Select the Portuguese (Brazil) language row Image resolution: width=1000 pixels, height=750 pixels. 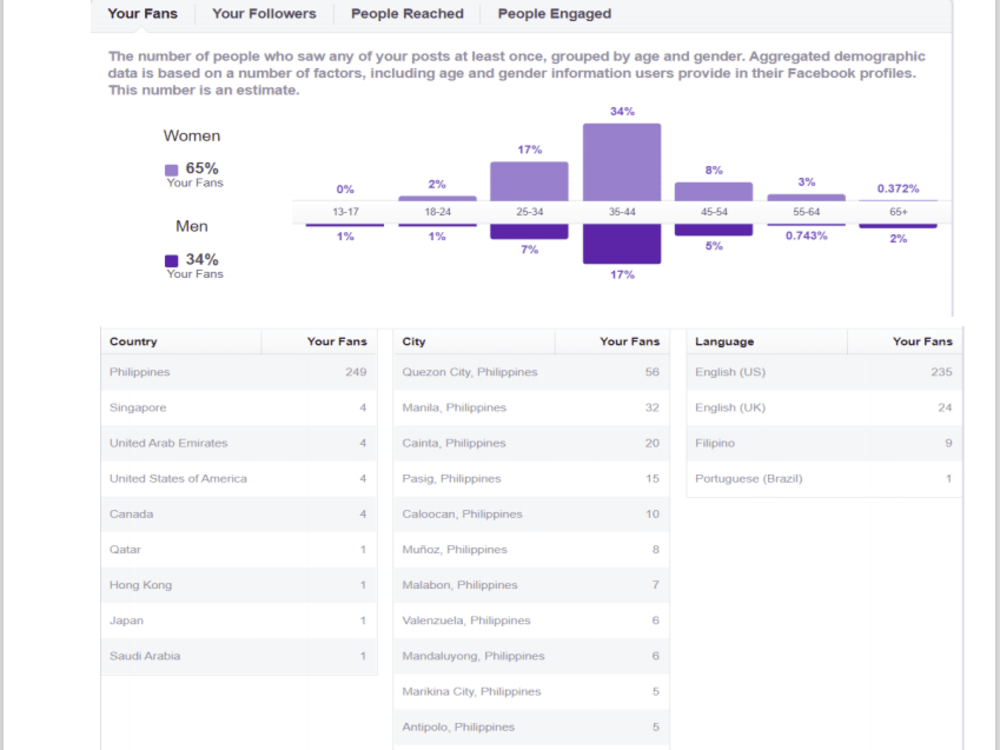824,478
